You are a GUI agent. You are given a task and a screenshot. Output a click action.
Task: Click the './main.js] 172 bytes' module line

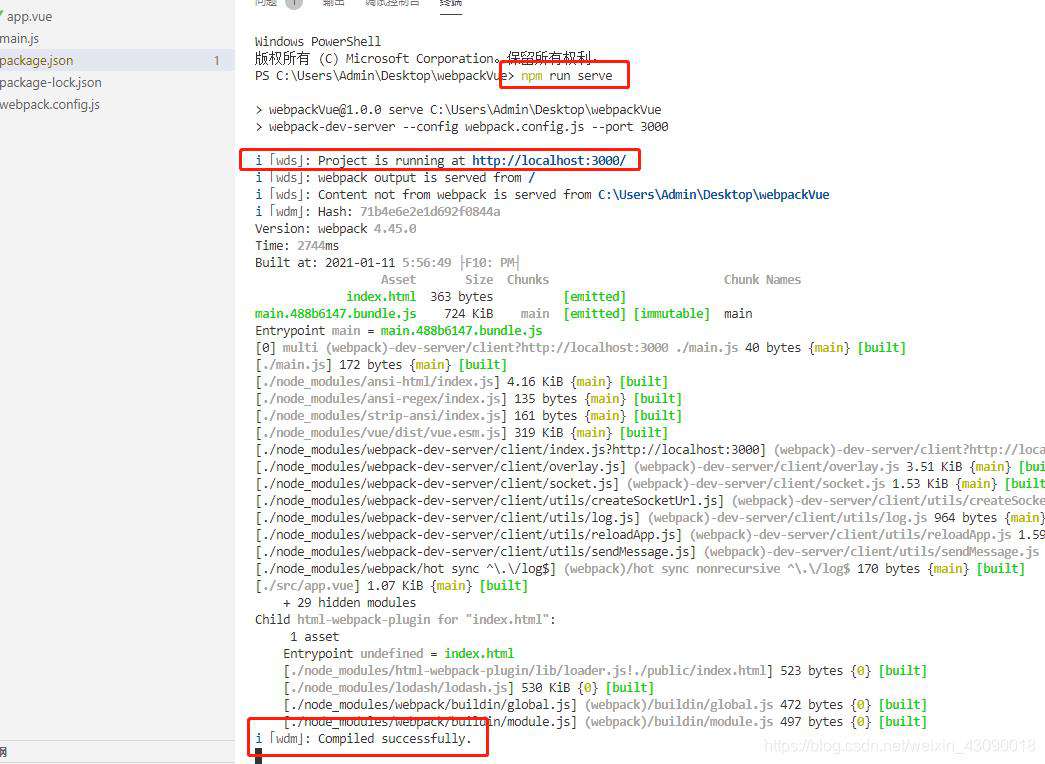[381, 365]
